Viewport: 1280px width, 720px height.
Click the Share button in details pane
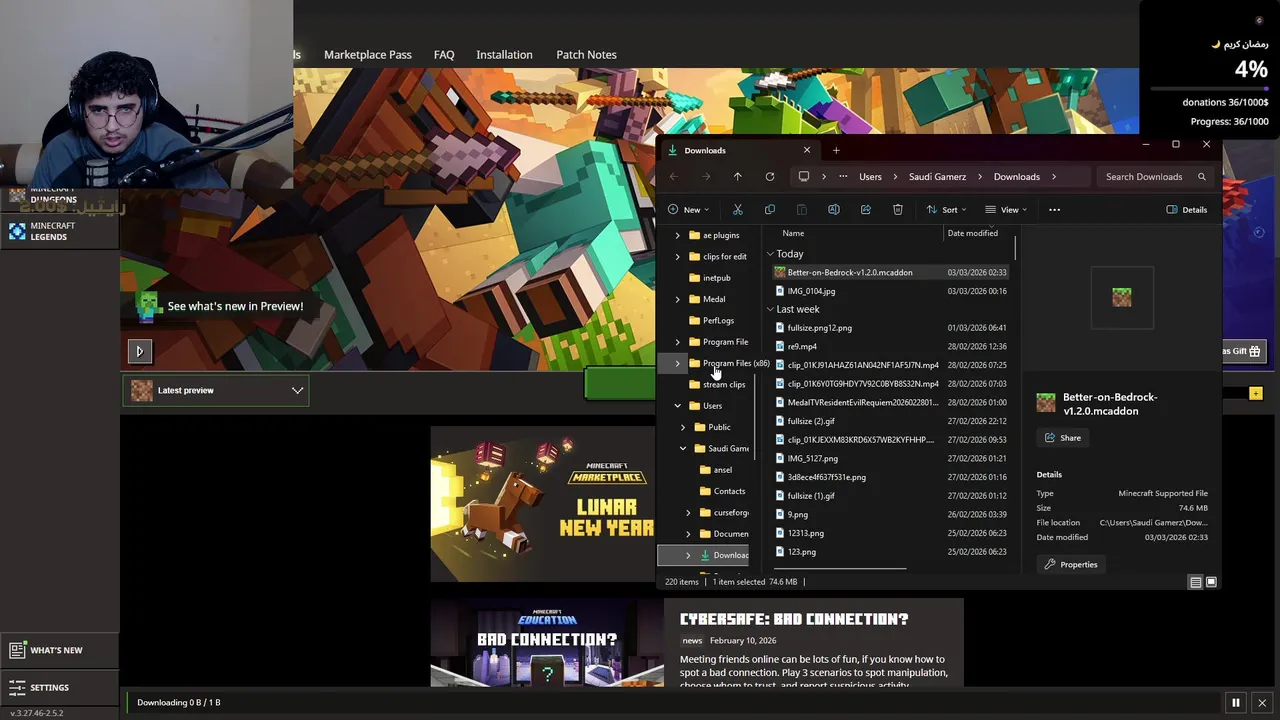click(x=1063, y=438)
